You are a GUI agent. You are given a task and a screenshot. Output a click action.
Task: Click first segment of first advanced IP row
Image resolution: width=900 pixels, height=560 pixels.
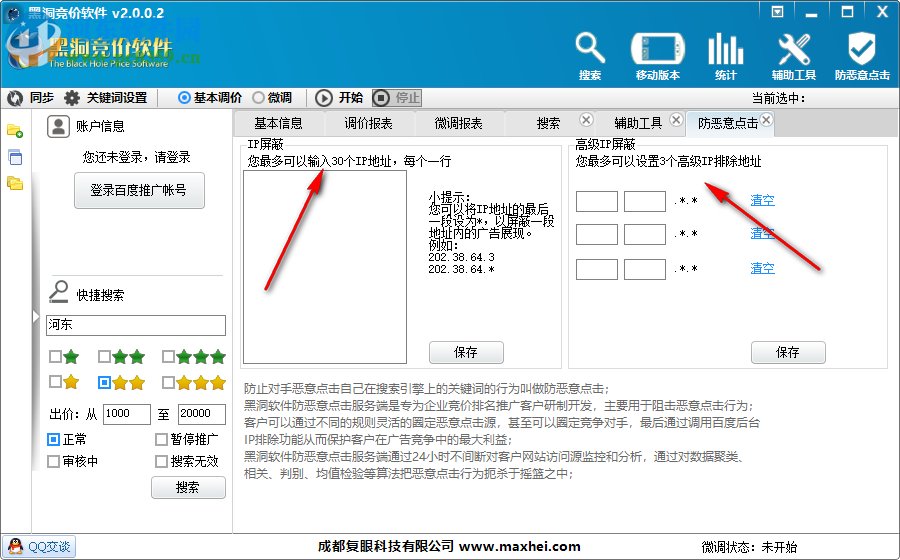tap(597, 202)
